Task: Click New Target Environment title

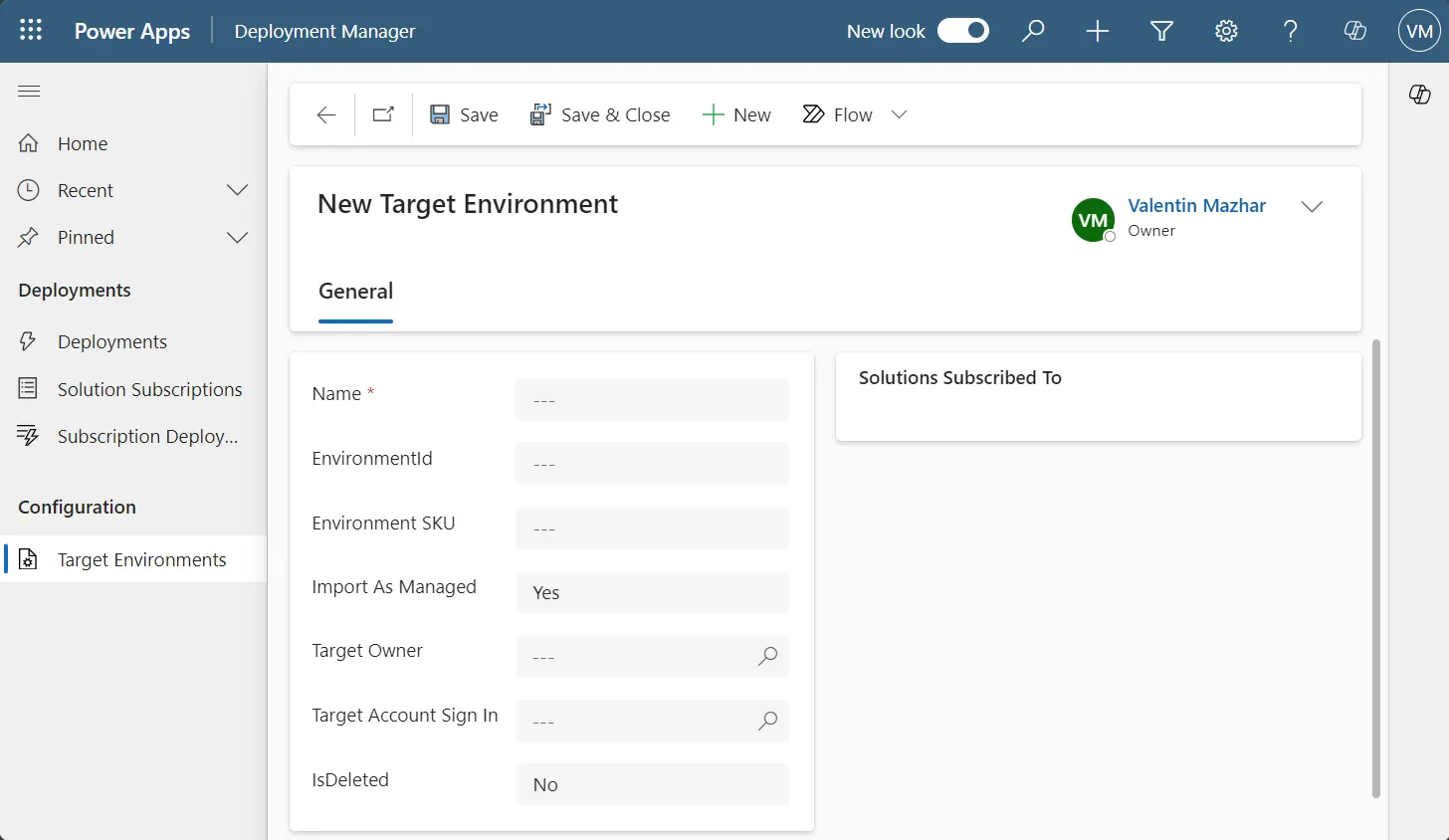Action: click(468, 204)
